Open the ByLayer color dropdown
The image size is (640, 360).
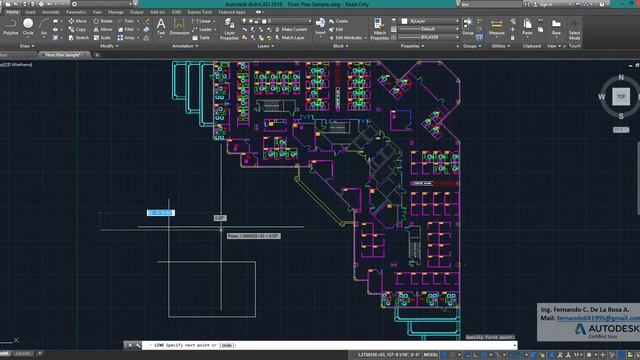pyautogui.click(x=429, y=21)
